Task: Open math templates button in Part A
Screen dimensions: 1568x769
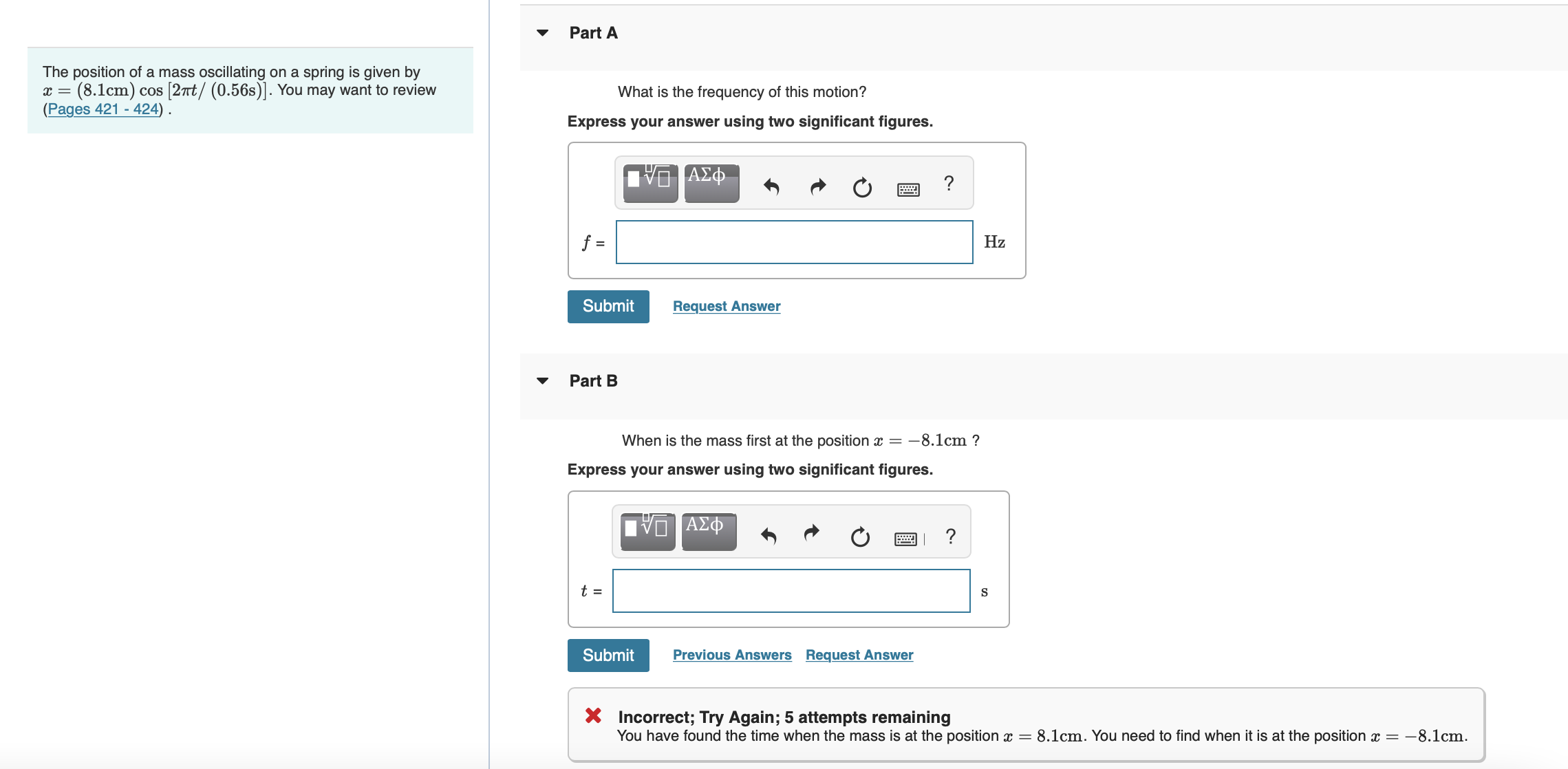Action: 650,183
